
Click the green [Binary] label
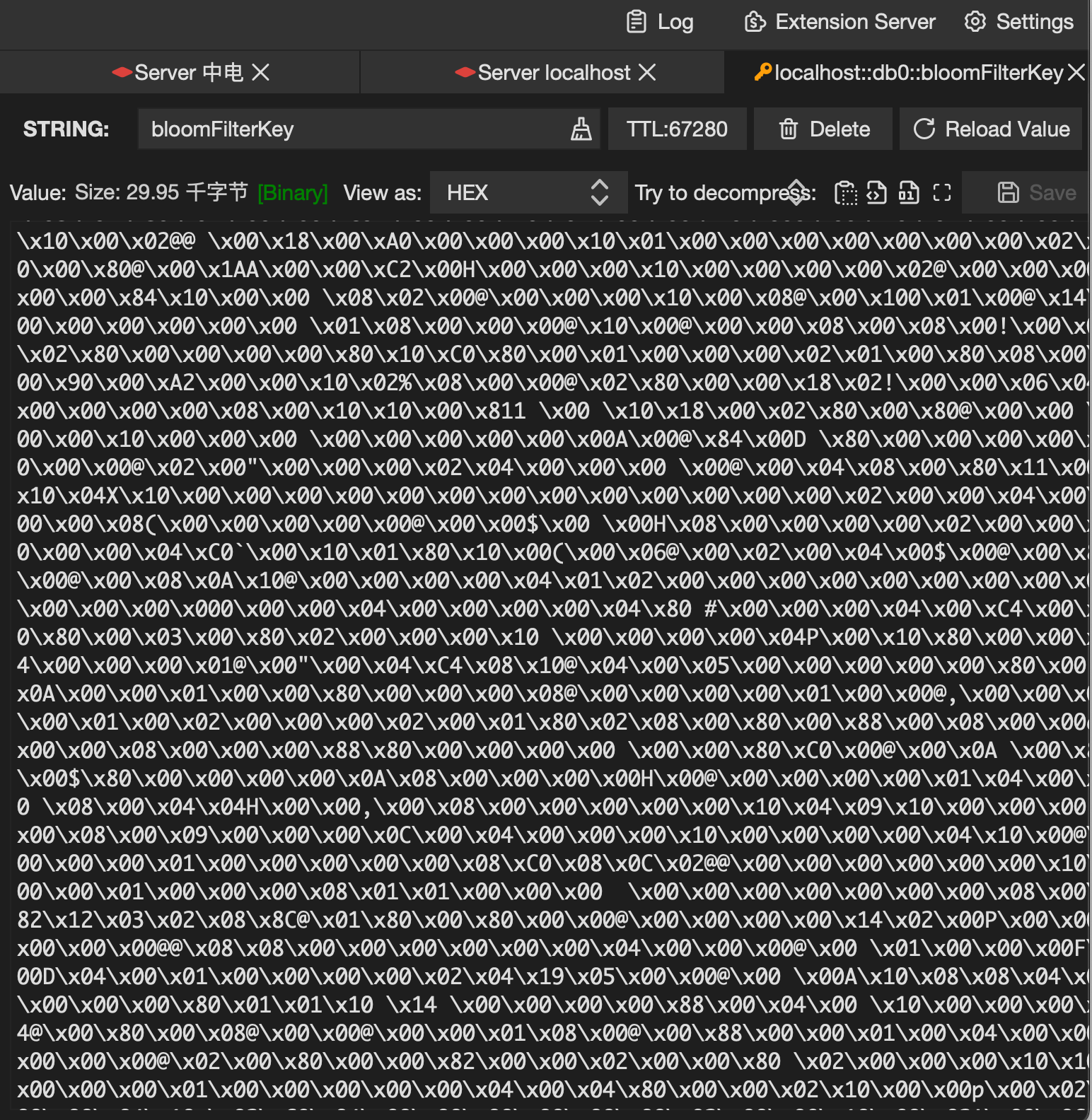(x=293, y=192)
